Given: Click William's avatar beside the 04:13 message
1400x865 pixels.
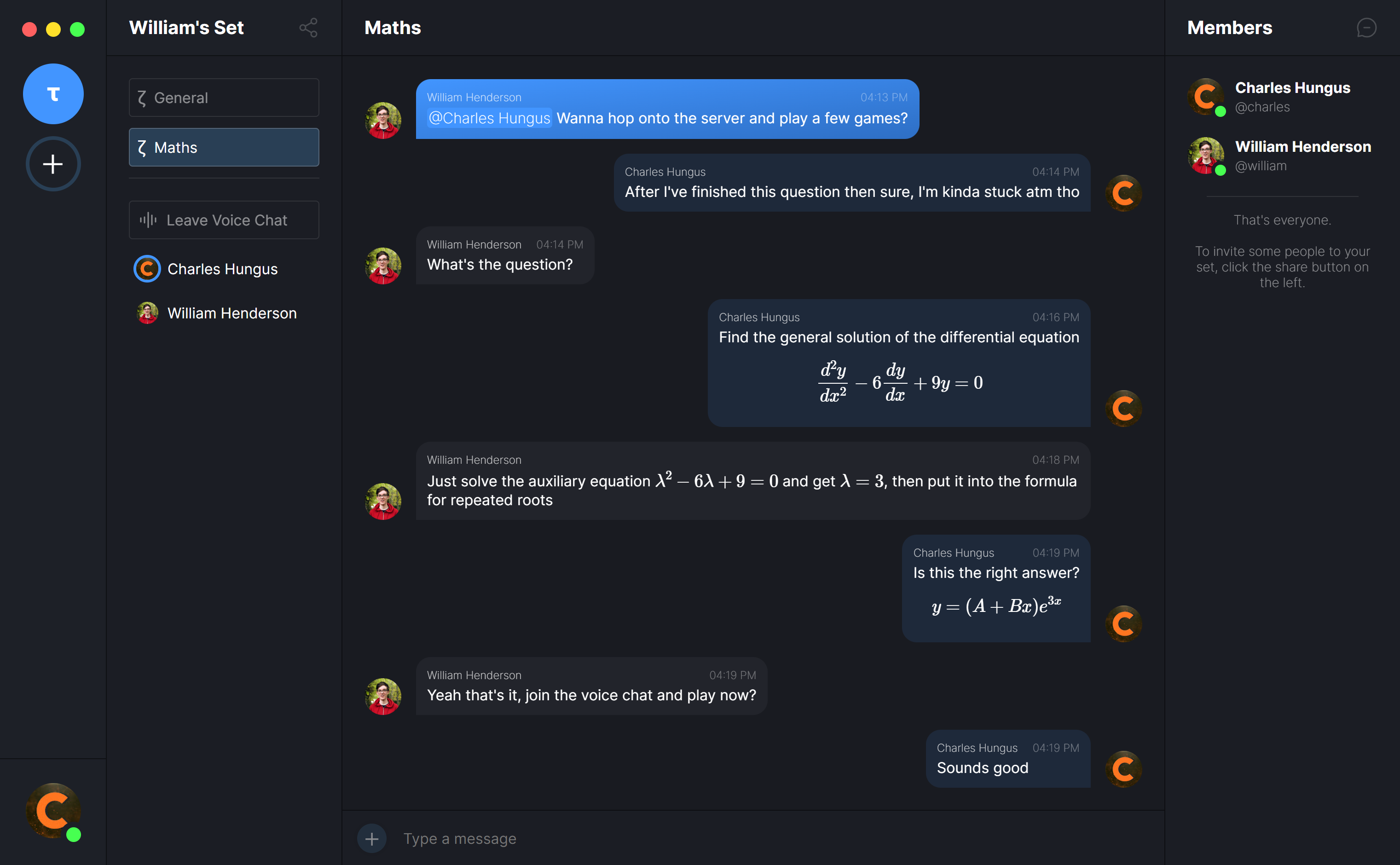Looking at the screenshot, I should point(383,121).
